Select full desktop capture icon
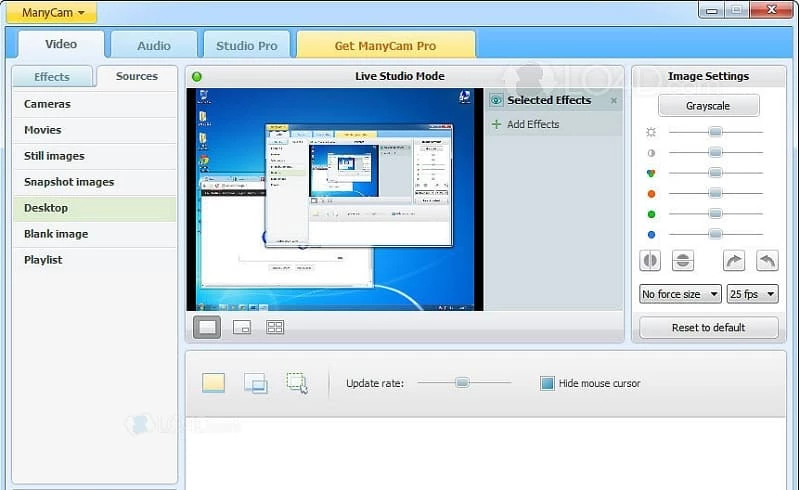This screenshot has height=490, width=800. coord(213,382)
